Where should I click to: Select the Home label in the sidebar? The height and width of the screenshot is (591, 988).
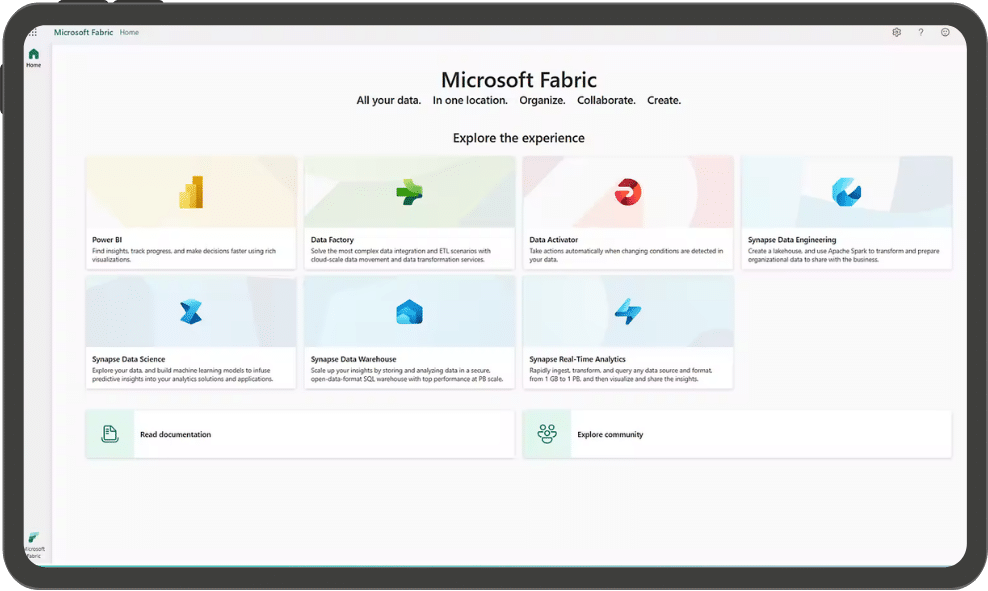coord(33,65)
